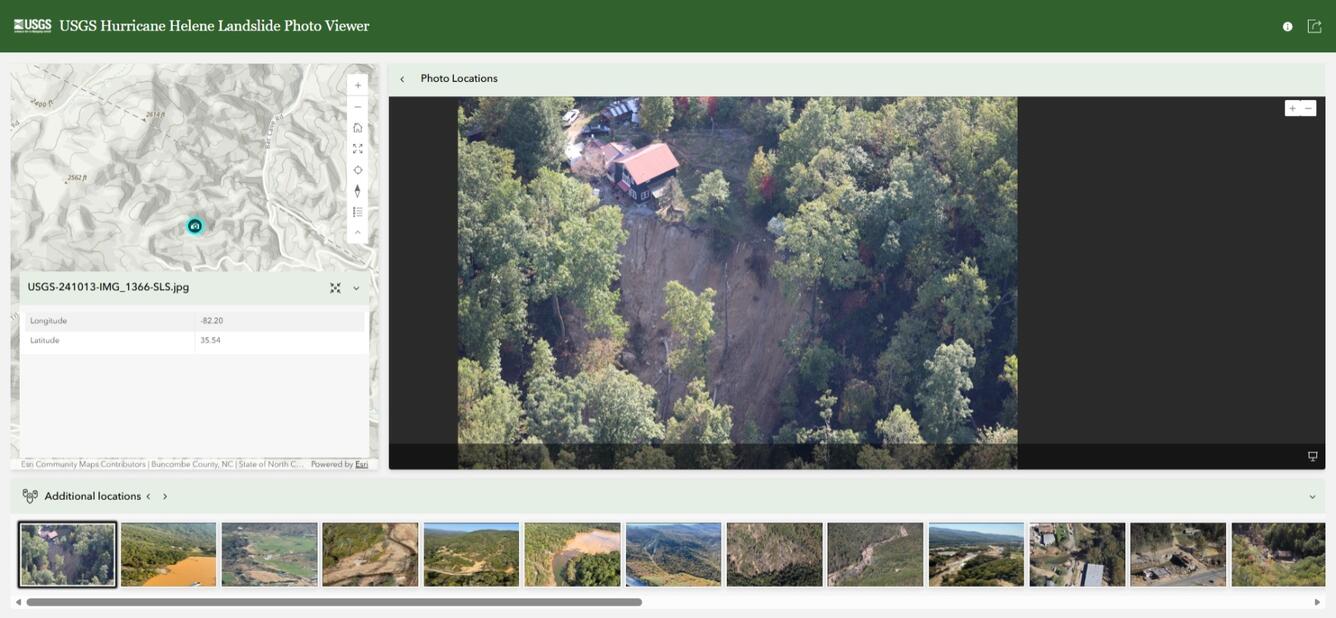Open the tenth thumbnail of road under sky
The width and height of the screenshot is (1336, 618).
pos(977,554)
